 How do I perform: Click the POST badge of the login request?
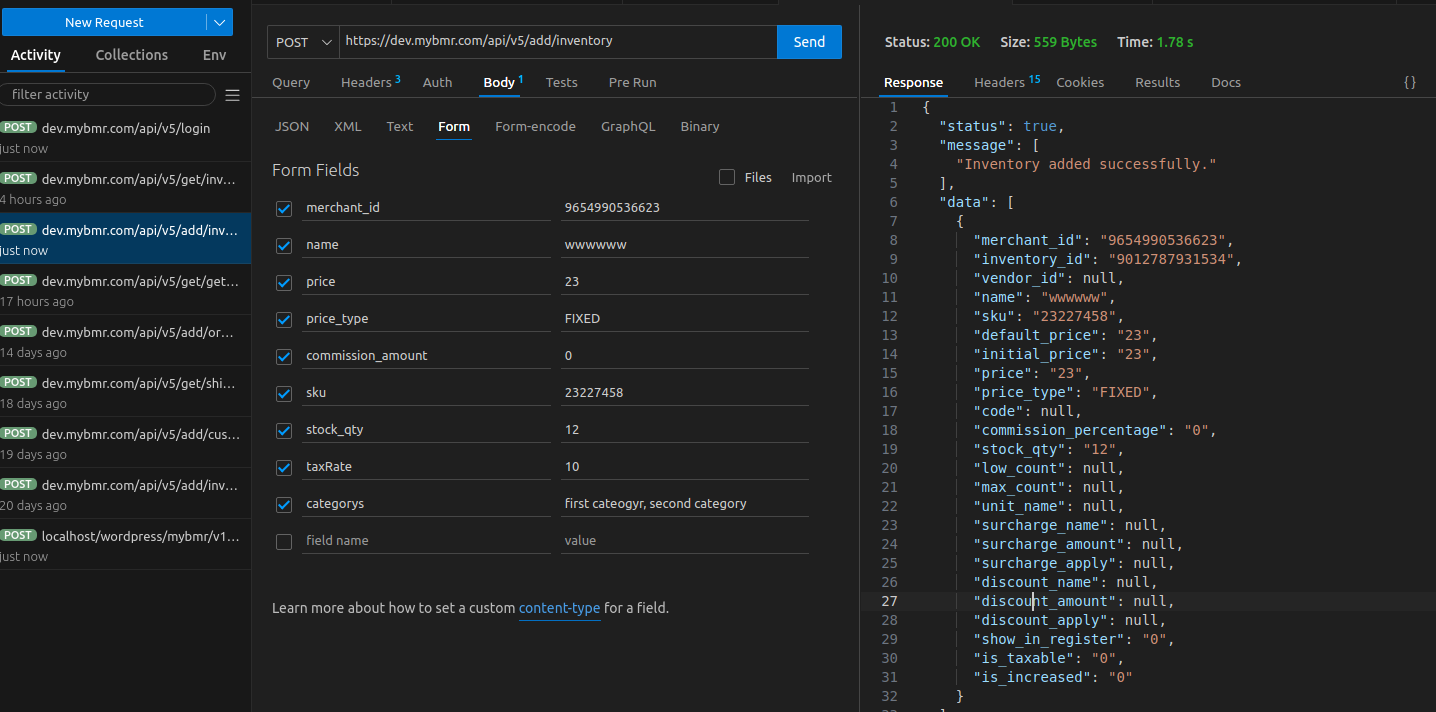[18, 128]
